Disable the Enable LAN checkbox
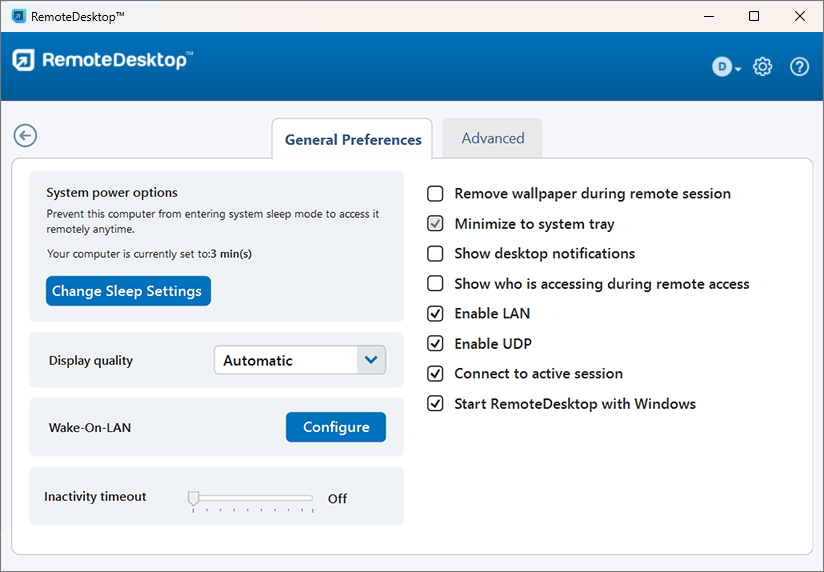 tap(435, 314)
